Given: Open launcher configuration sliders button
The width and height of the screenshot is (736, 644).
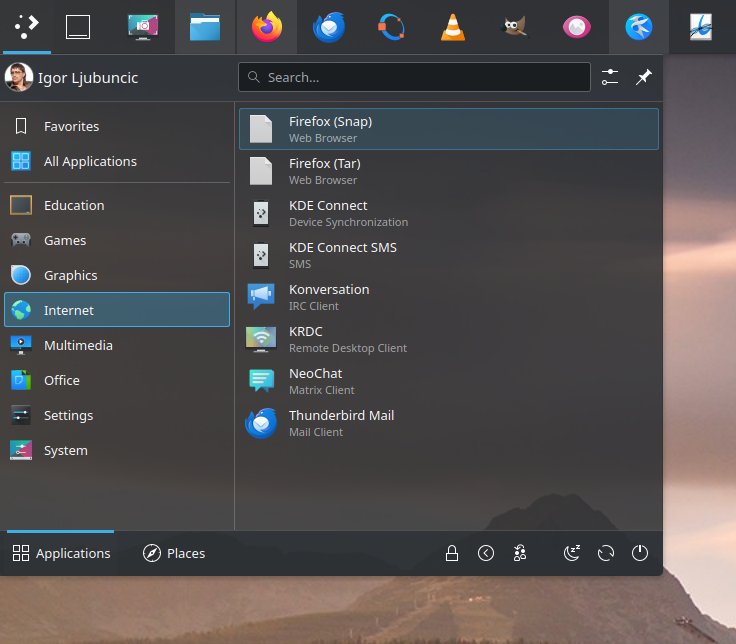Looking at the screenshot, I should [610, 77].
